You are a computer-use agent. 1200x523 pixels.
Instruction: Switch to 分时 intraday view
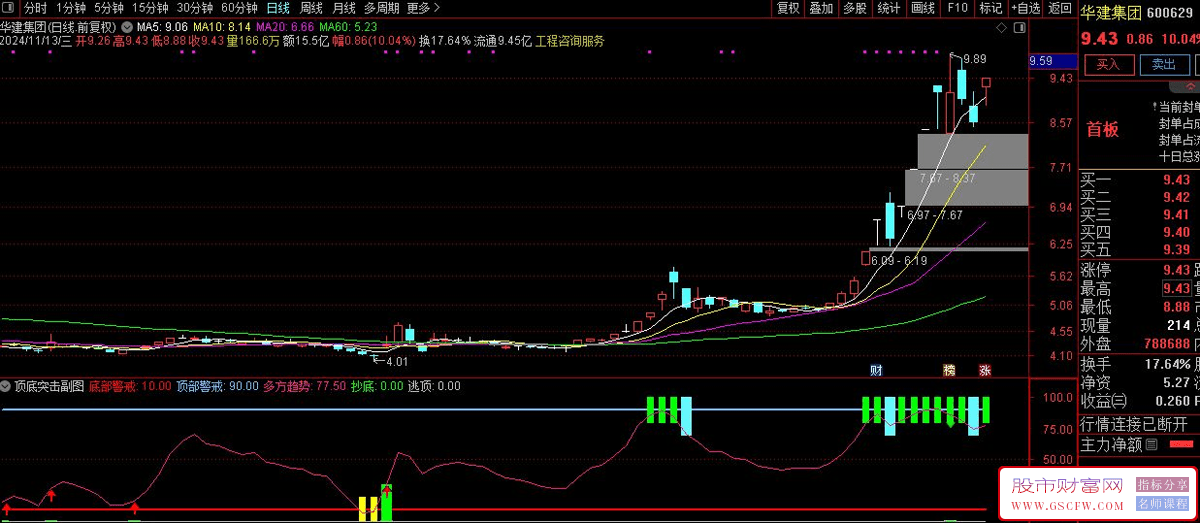tap(35, 8)
